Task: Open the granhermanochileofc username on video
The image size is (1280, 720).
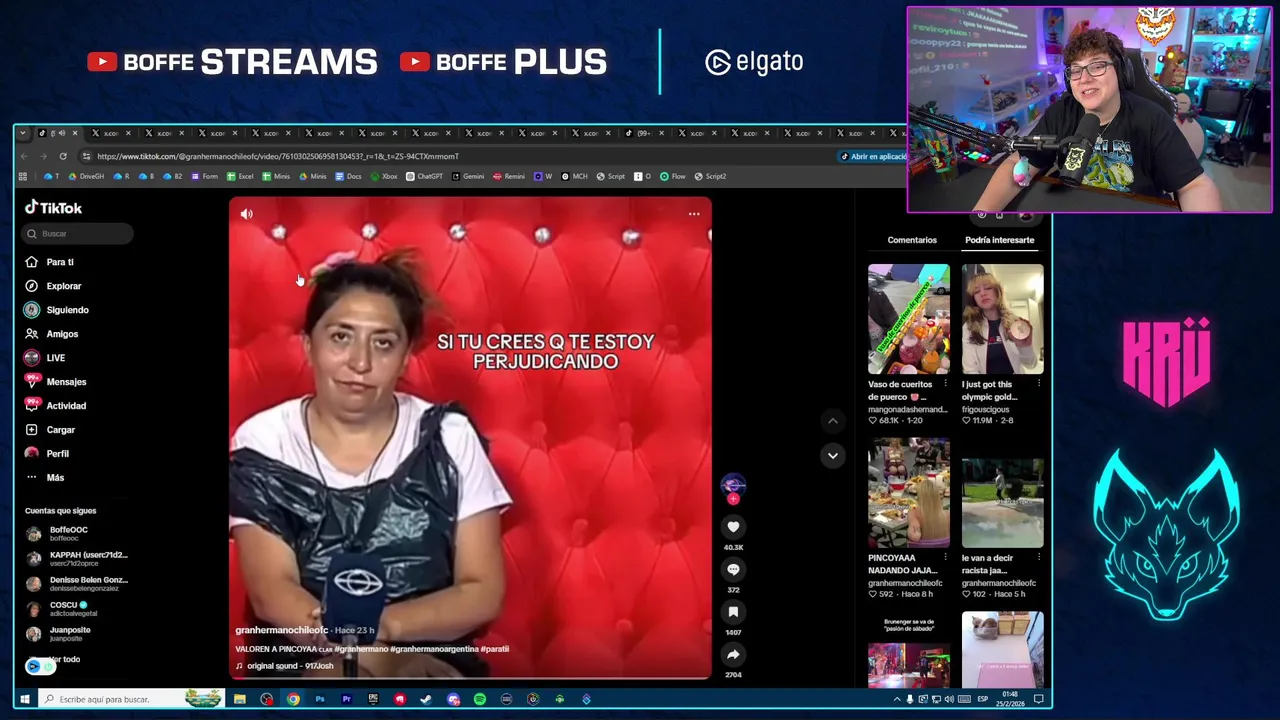Action: pyautogui.click(x=282, y=630)
